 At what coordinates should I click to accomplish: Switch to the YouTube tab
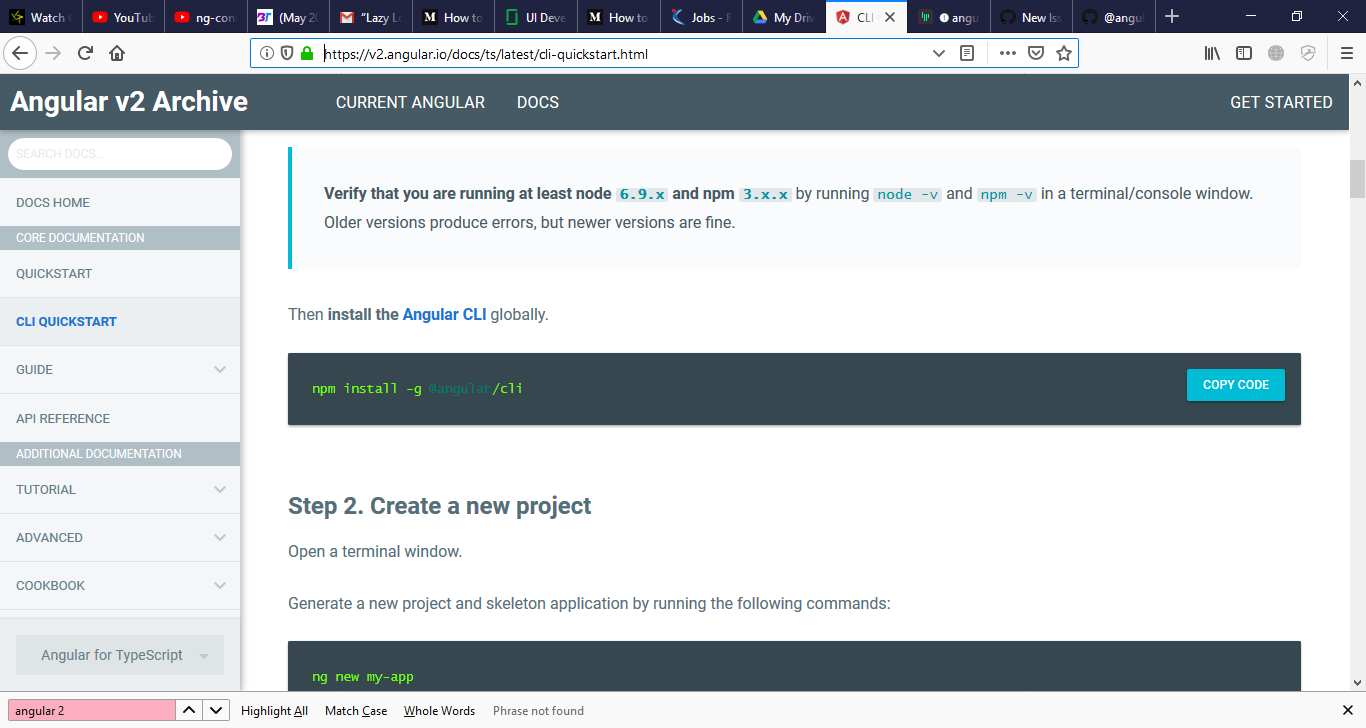pos(123,17)
